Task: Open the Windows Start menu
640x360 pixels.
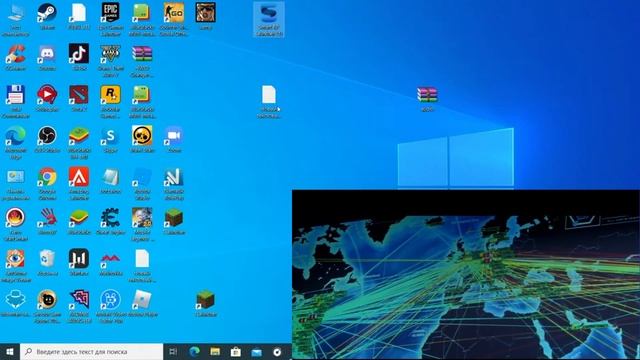Action: click(x=10, y=352)
